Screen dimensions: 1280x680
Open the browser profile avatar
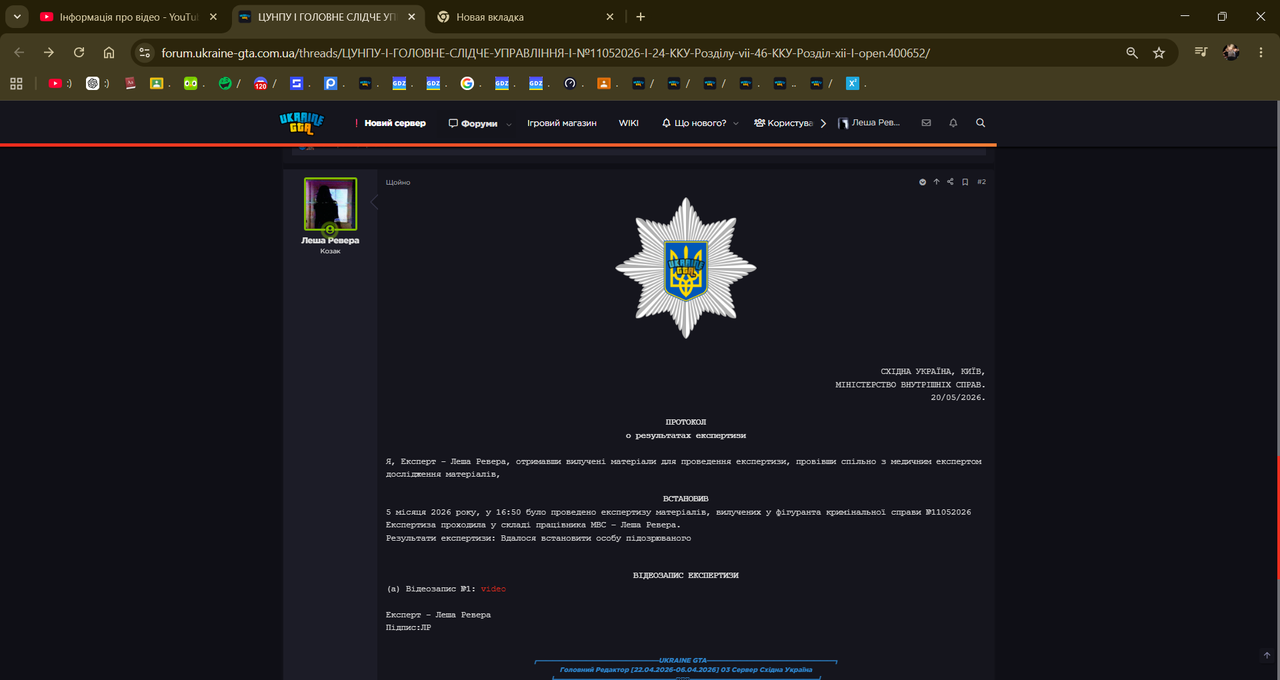1232,52
